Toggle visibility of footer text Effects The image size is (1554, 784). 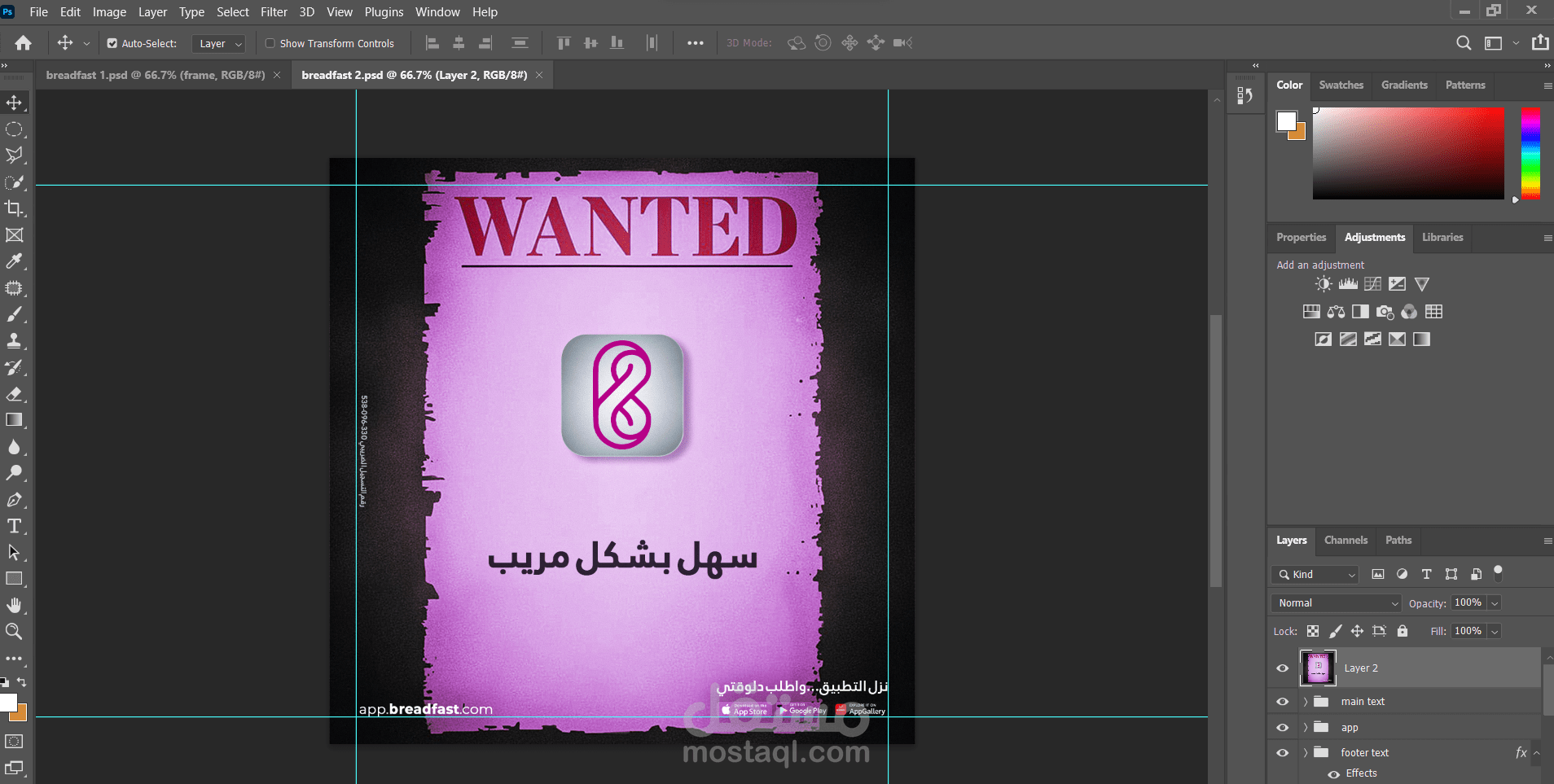(x=1333, y=774)
